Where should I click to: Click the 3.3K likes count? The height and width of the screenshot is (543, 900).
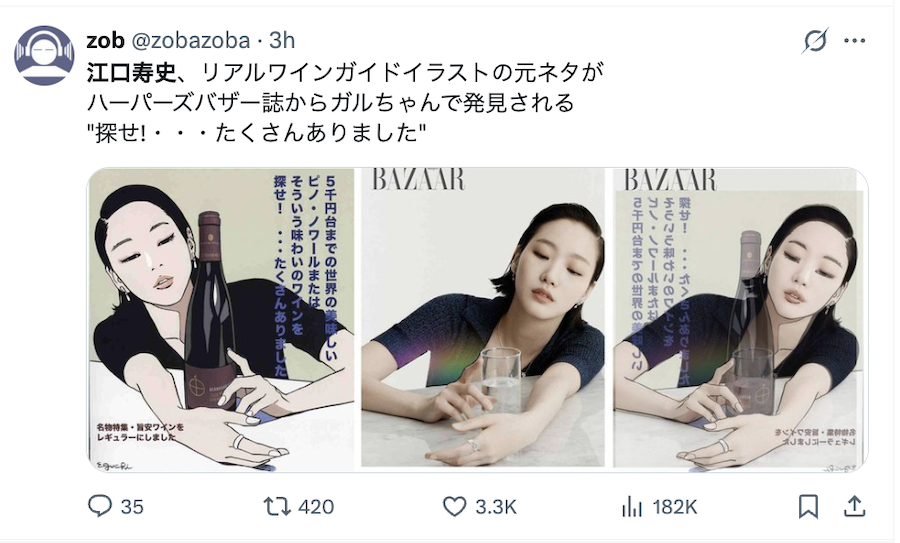[496, 507]
